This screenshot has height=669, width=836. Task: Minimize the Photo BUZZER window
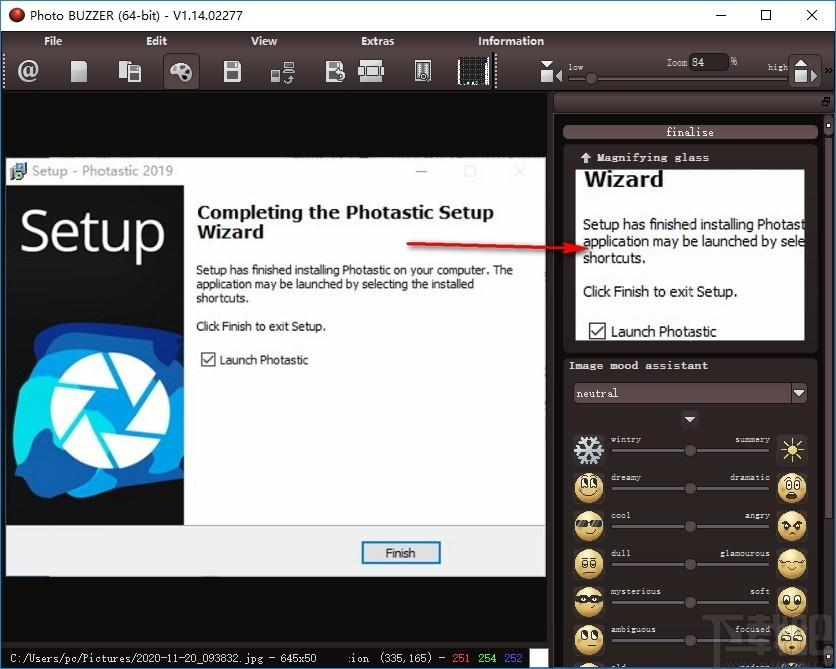721,15
